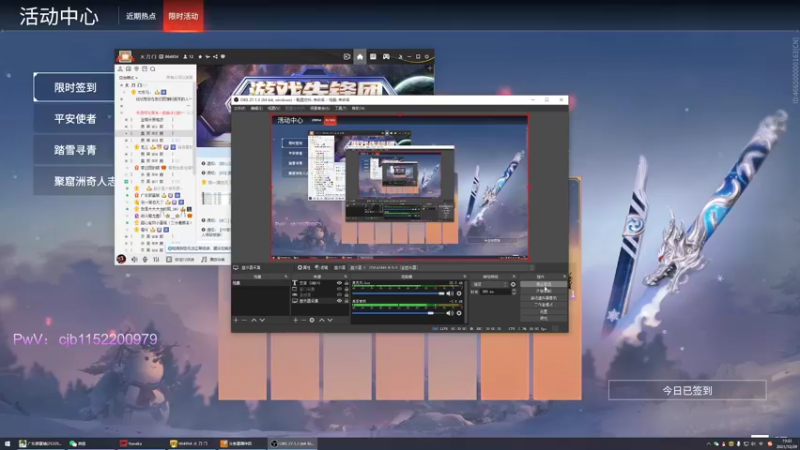The height and width of the screenshot is (450, 800).
Task: Toggle visibility of the third source row
Action: coord(339,295)
